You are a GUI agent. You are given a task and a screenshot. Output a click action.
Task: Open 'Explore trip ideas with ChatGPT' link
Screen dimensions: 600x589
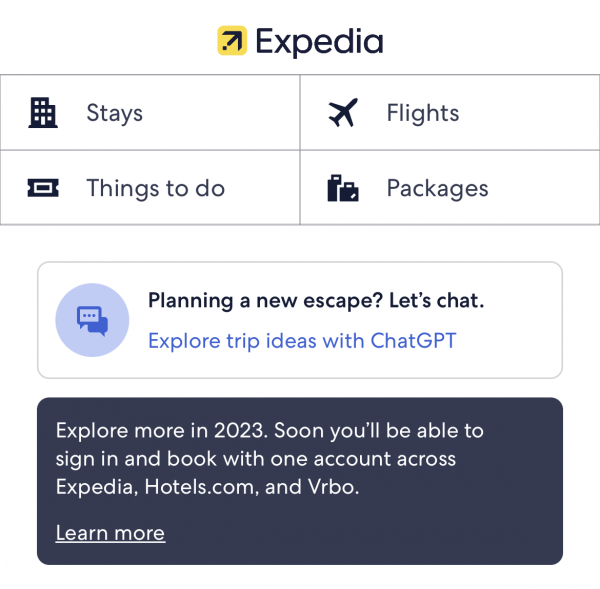[x=302, y=341]
